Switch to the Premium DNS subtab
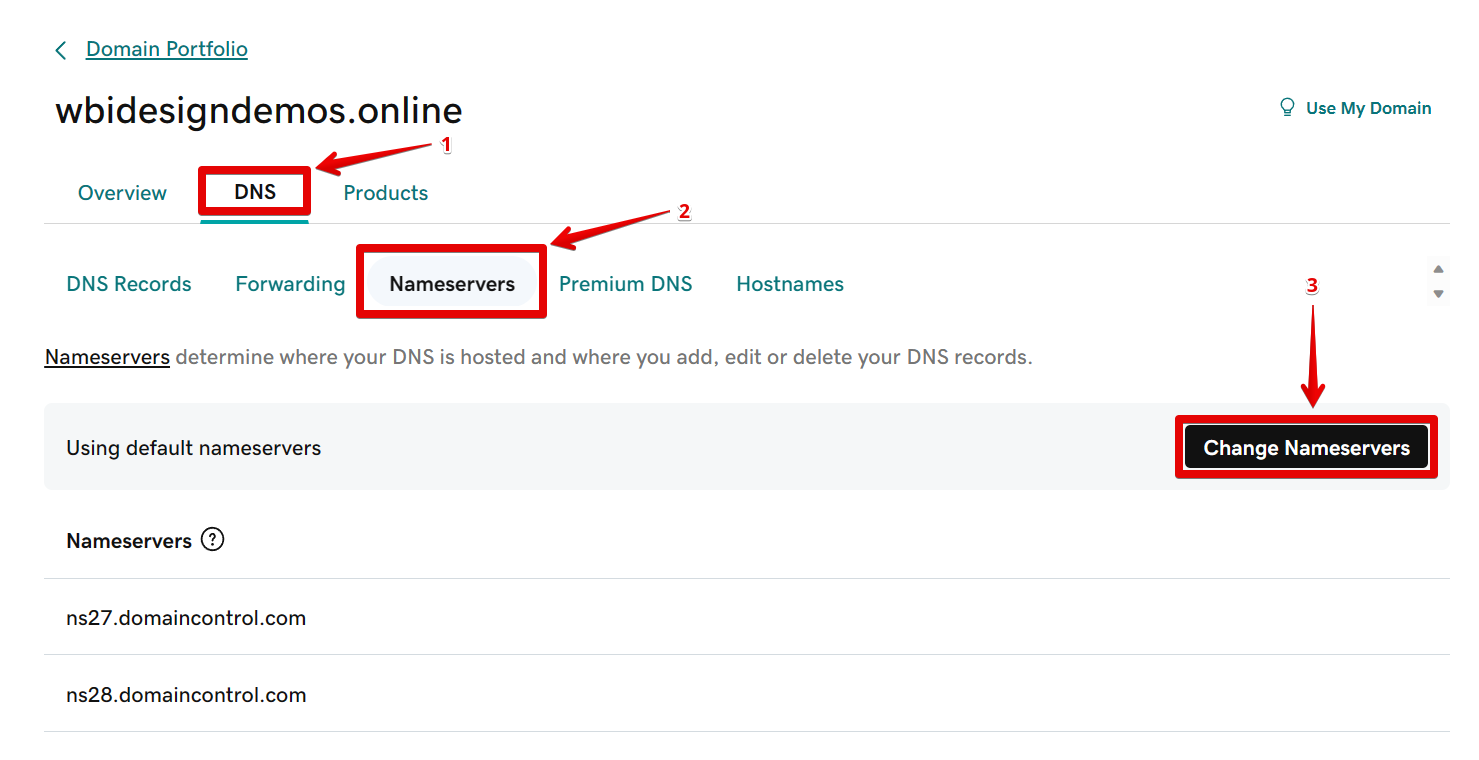Viewport: 1479px width, 760px height. click(x=625, y=284)
